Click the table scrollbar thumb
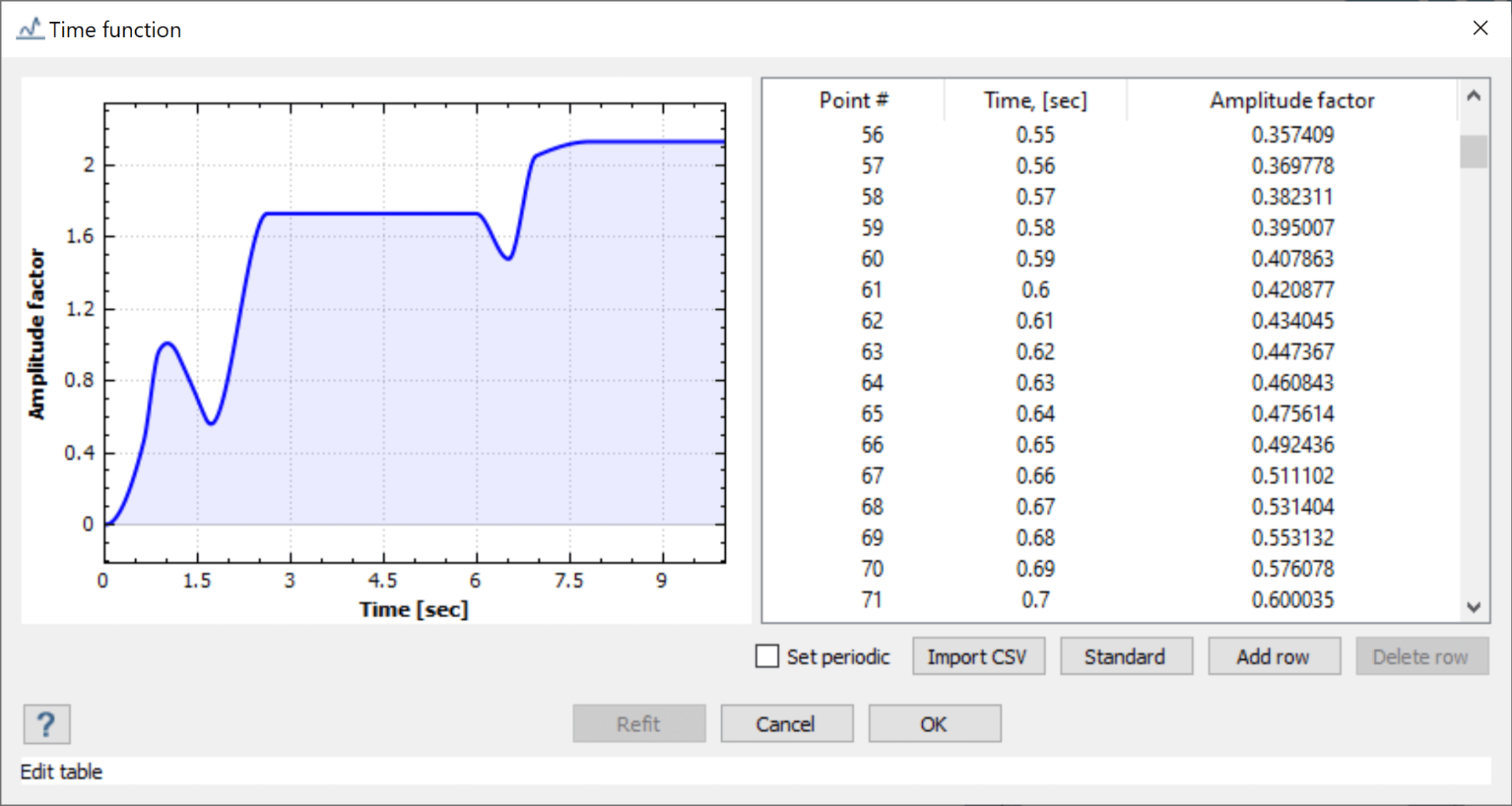Screen dimensions: 1512x806 pyautogui.click(x=1473, y=152)
